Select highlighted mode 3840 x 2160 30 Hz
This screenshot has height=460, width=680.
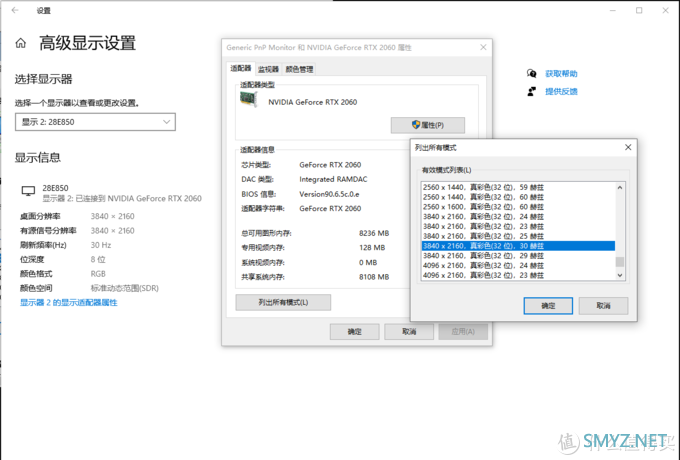click(x=518, y=246)
